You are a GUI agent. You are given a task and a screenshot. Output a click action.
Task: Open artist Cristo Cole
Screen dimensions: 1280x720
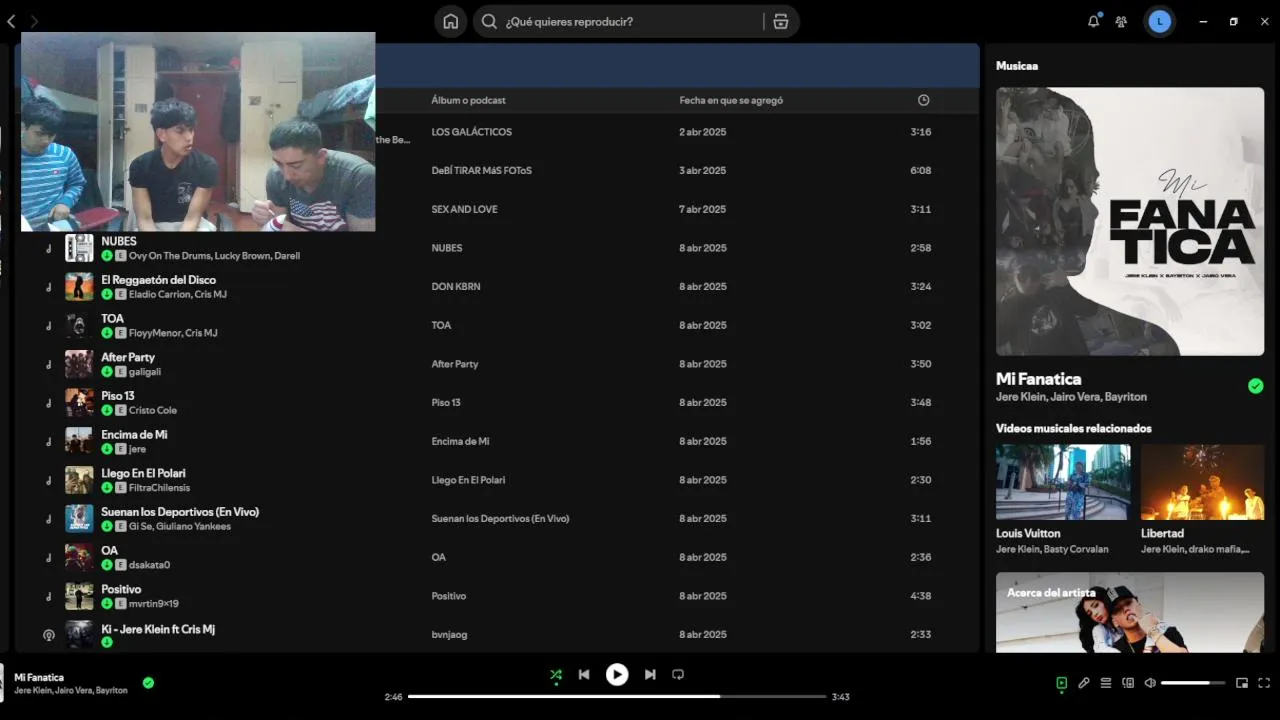[x=153, y=410]
